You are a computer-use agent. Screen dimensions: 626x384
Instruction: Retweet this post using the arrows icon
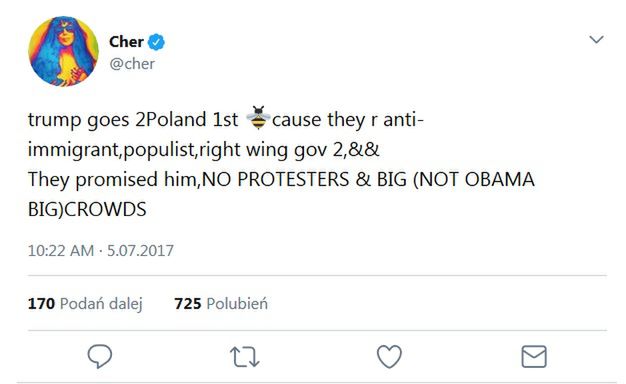point(245,356)
